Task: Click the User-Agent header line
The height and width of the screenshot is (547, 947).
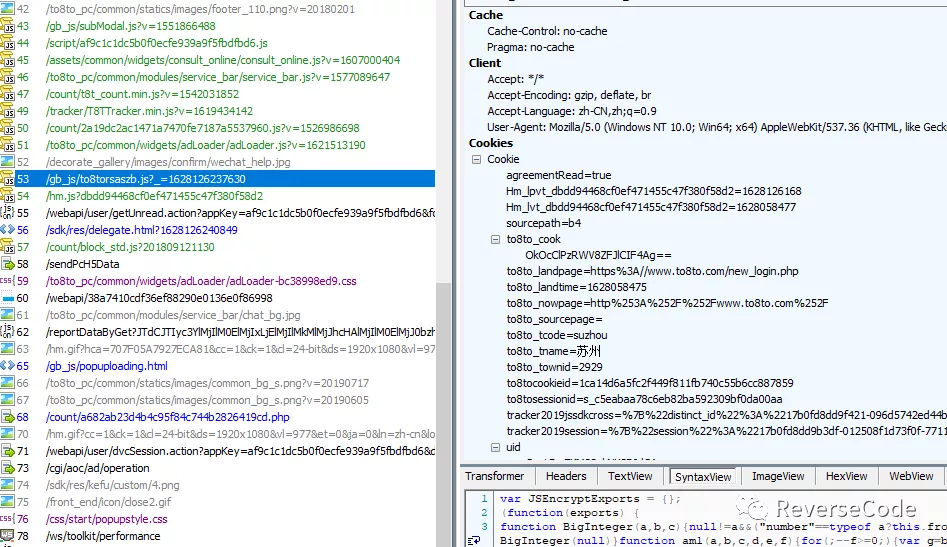Action: click(716, 127)
